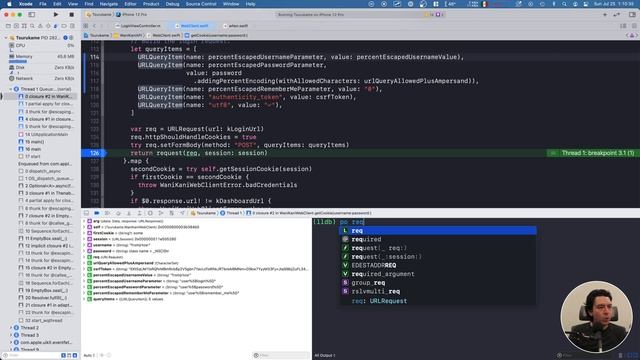Open the Find navigator magnifier icon
This screenshot has width=640, height=360.
[x=32, y=26]
